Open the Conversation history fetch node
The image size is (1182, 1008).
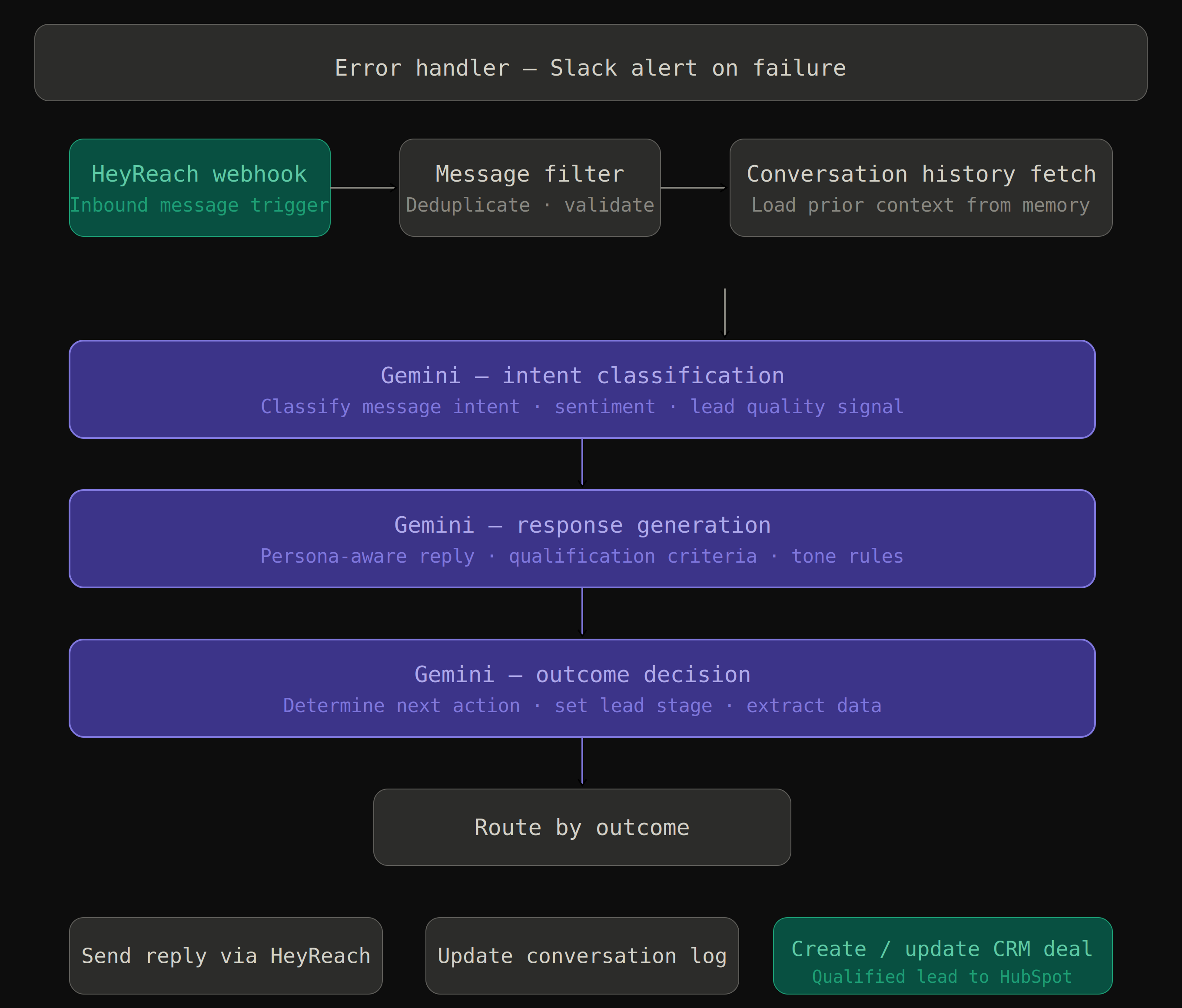[921, 188]
